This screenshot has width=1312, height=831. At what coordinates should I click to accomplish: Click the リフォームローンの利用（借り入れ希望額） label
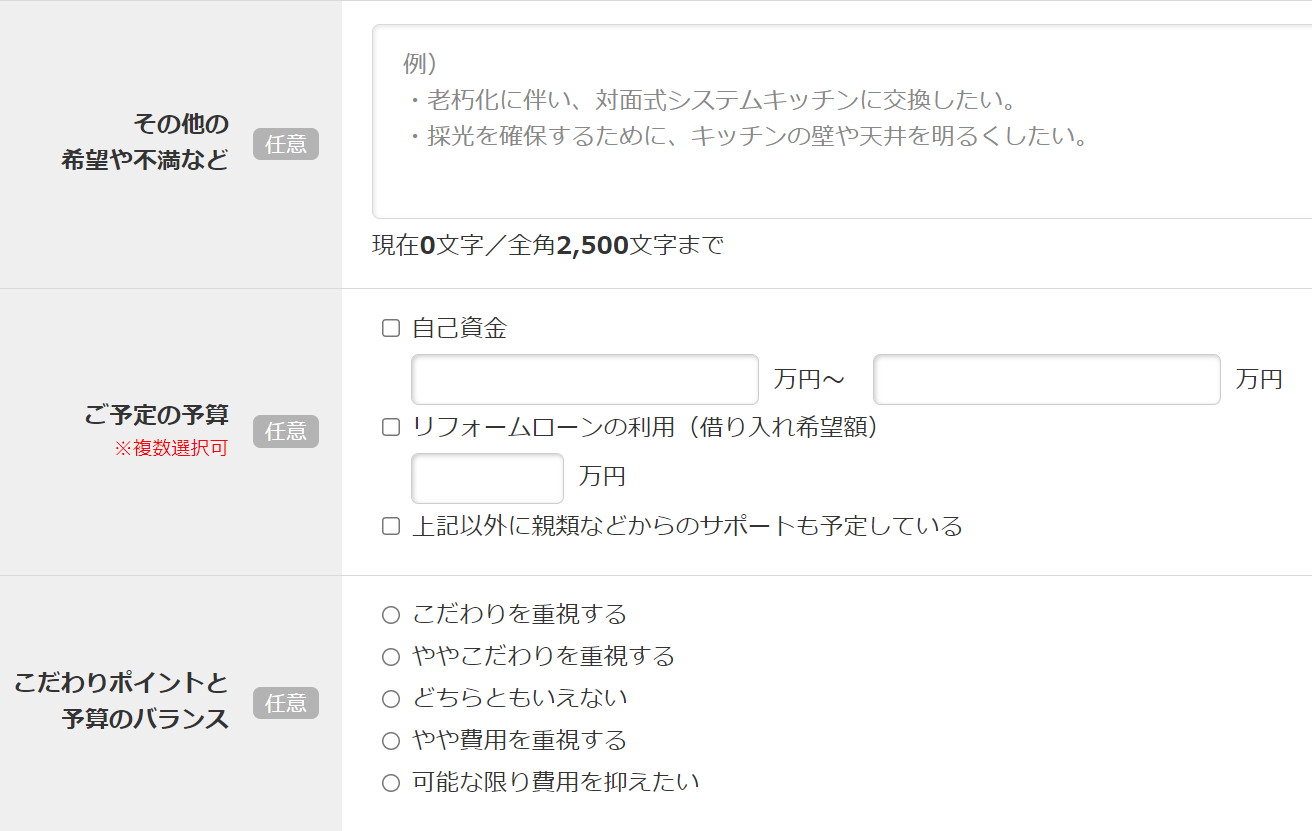tap(649, 427)
